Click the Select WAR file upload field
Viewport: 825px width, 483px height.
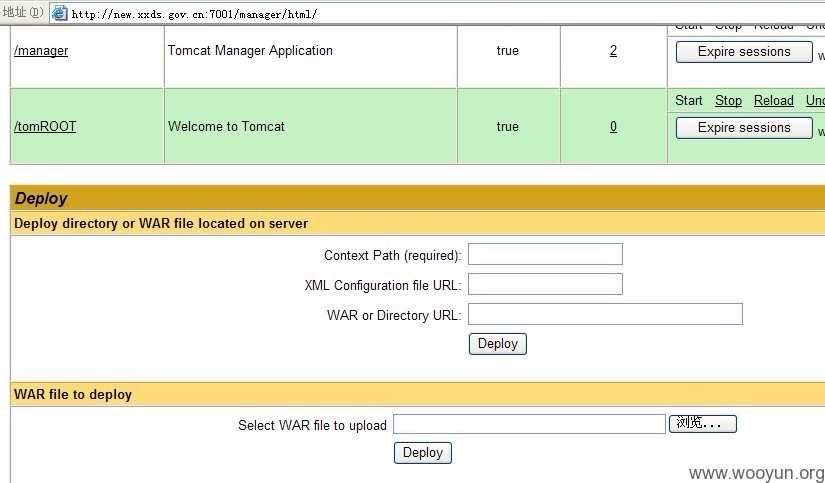tap(529, 424)
